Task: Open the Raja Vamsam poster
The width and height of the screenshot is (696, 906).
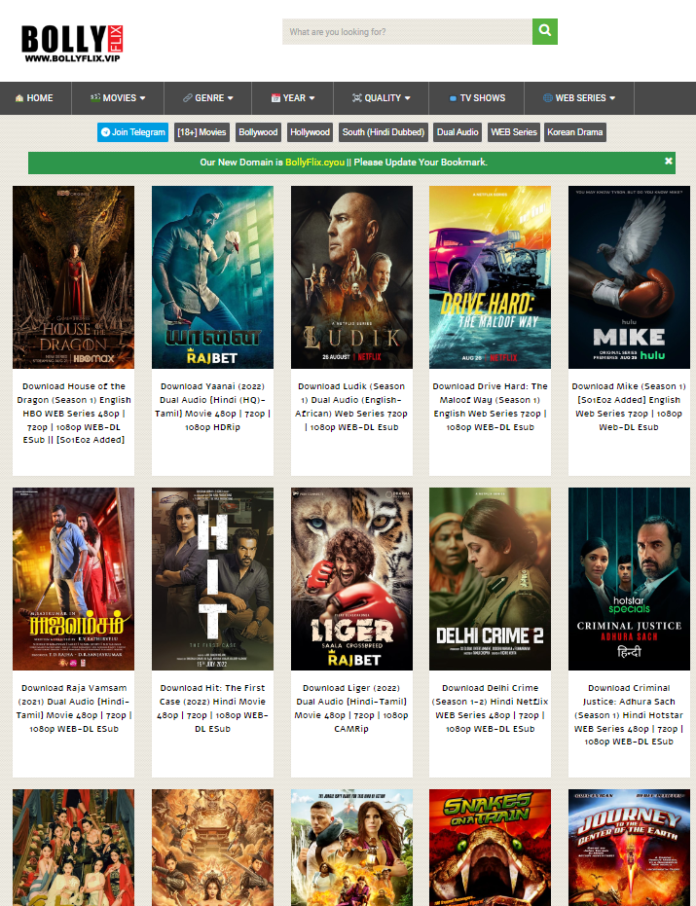Action: (x=73, y=579)
